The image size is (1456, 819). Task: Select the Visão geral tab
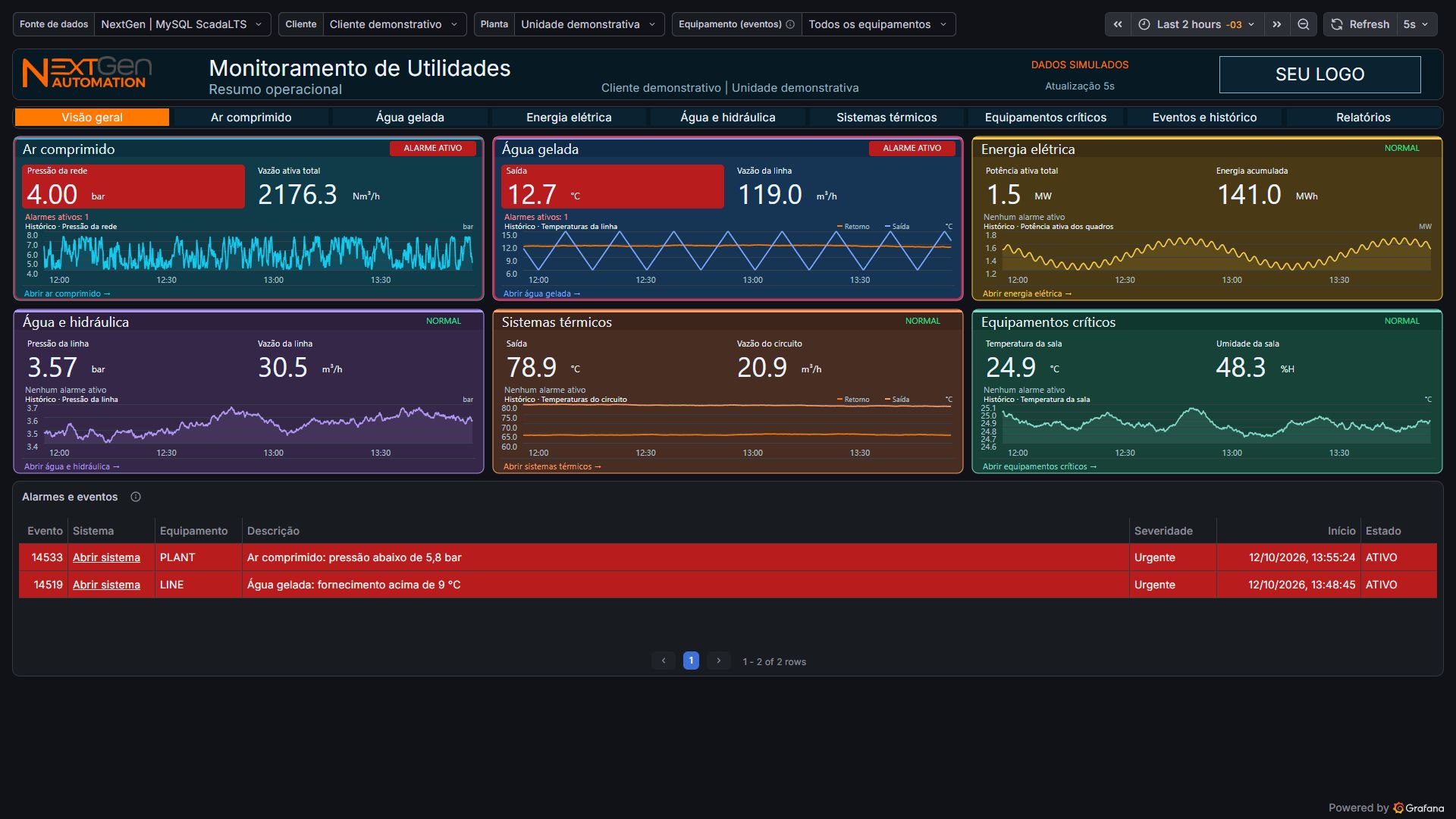point(92,117)
